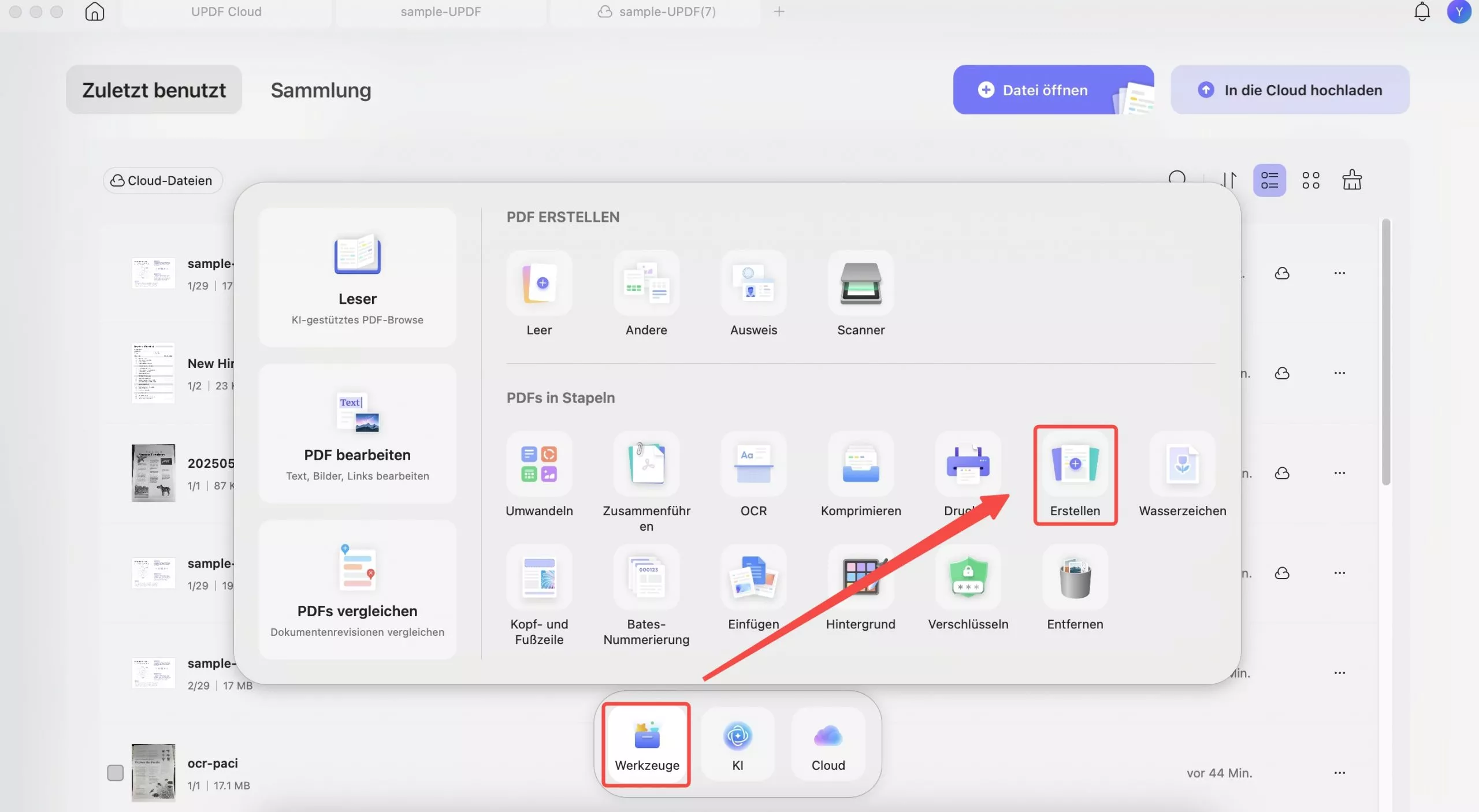Select the Komprimieren batch tool

click(860, 465)
